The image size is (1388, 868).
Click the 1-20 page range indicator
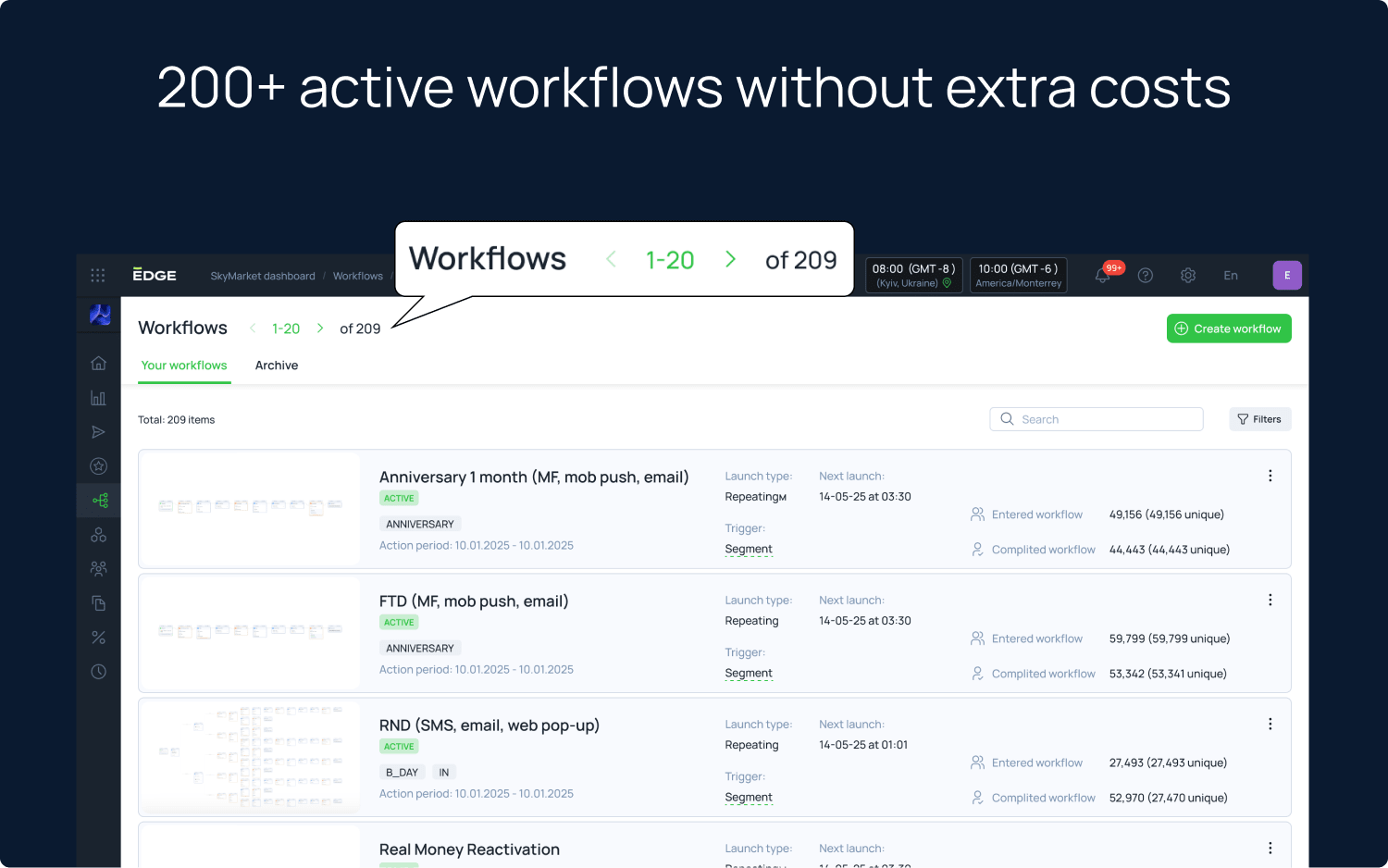pyautogui.click(x=286, y=329)
